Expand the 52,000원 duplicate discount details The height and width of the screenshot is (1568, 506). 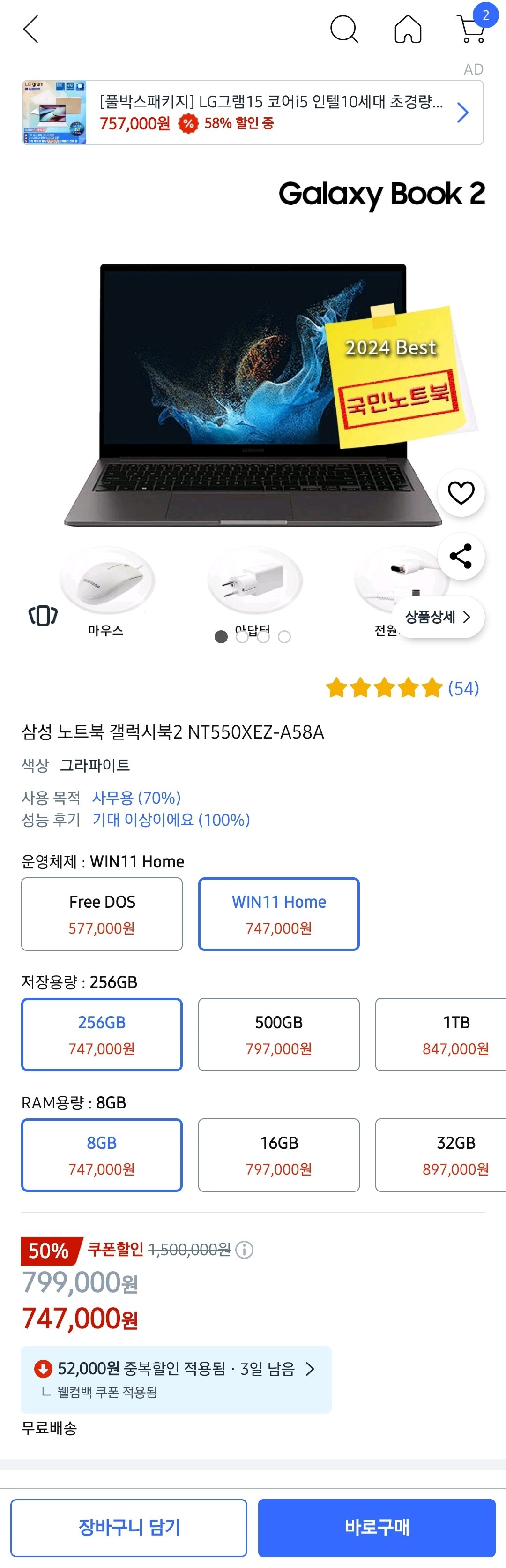[310, 1369]
